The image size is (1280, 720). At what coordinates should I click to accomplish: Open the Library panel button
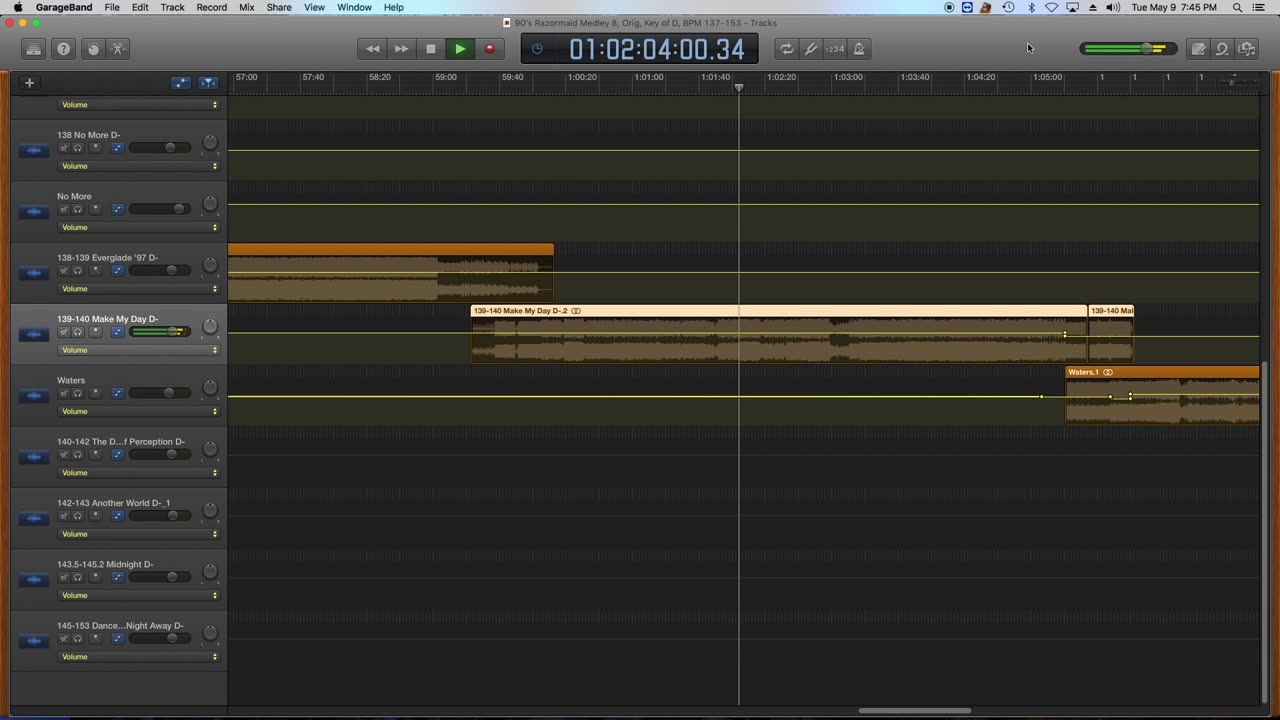34,49
